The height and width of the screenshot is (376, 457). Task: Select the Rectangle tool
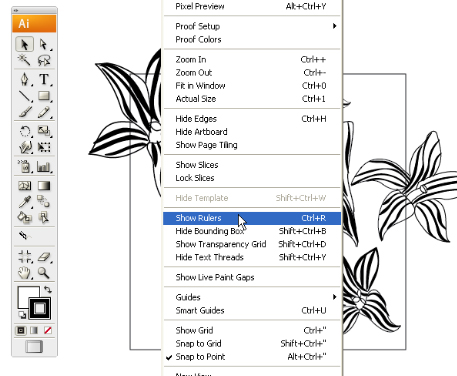point(44,96)
